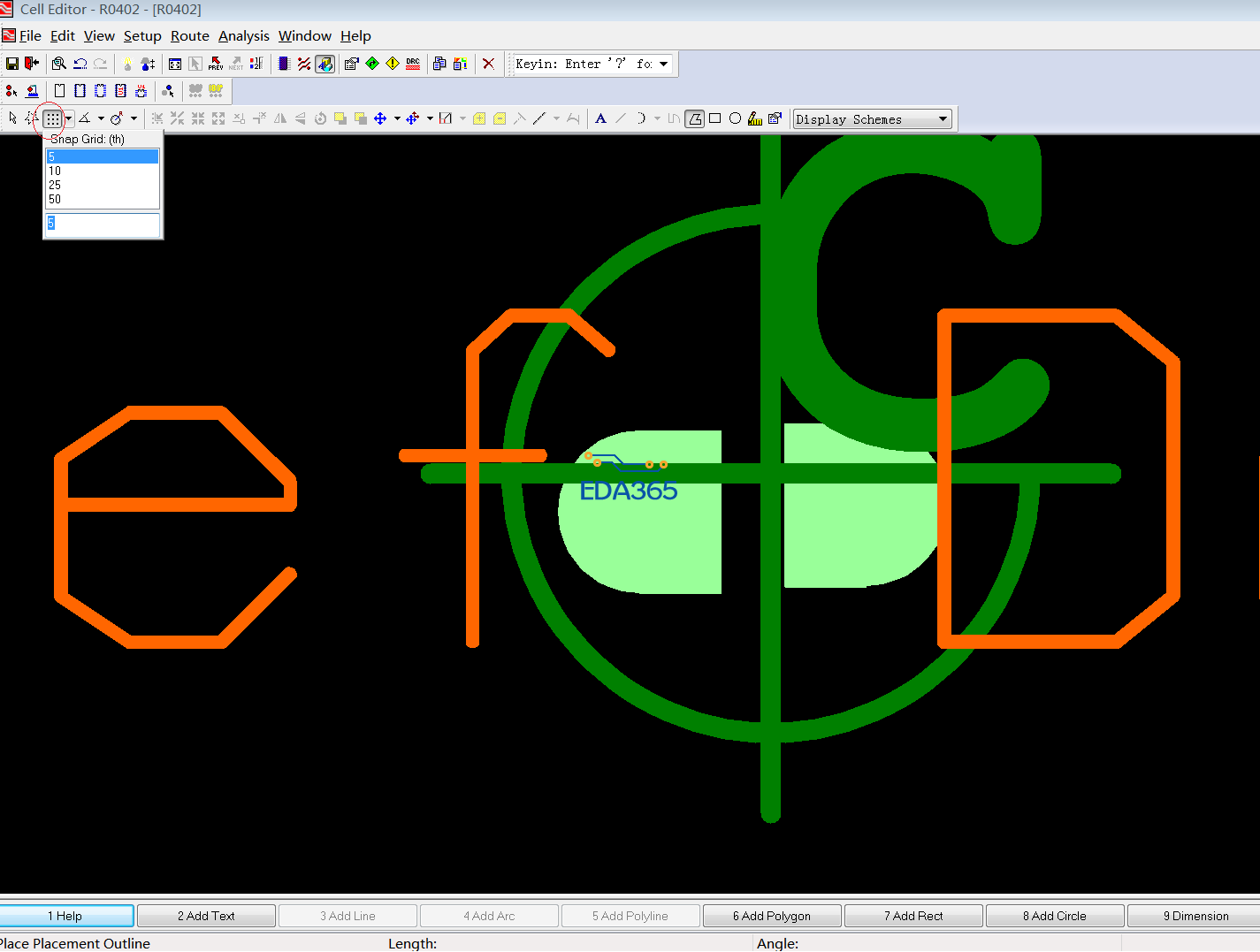Click the Undo arrow icon
This screenshot has width=1260, height=952.
[80, 64]
